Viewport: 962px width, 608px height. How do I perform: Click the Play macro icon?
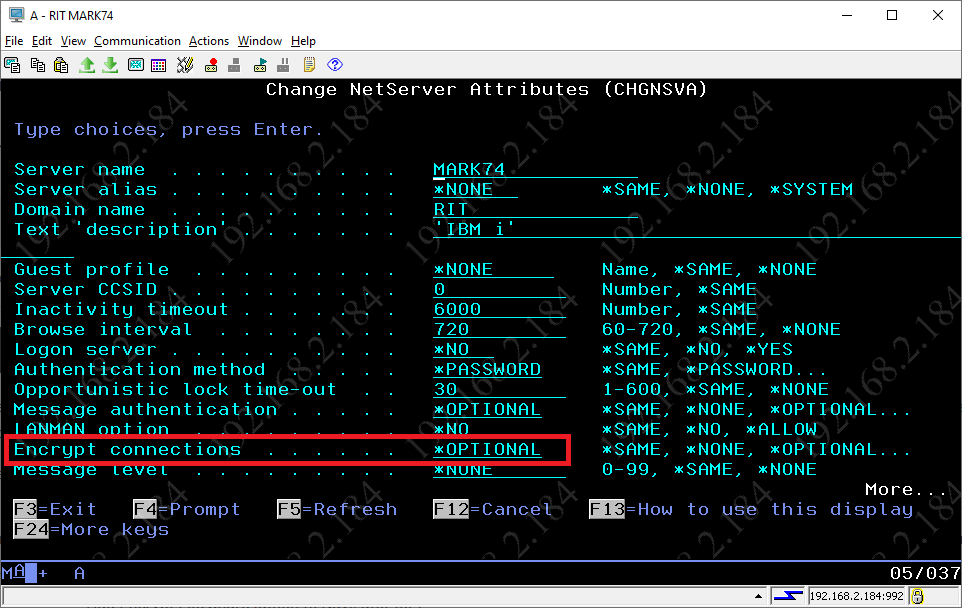260,65
